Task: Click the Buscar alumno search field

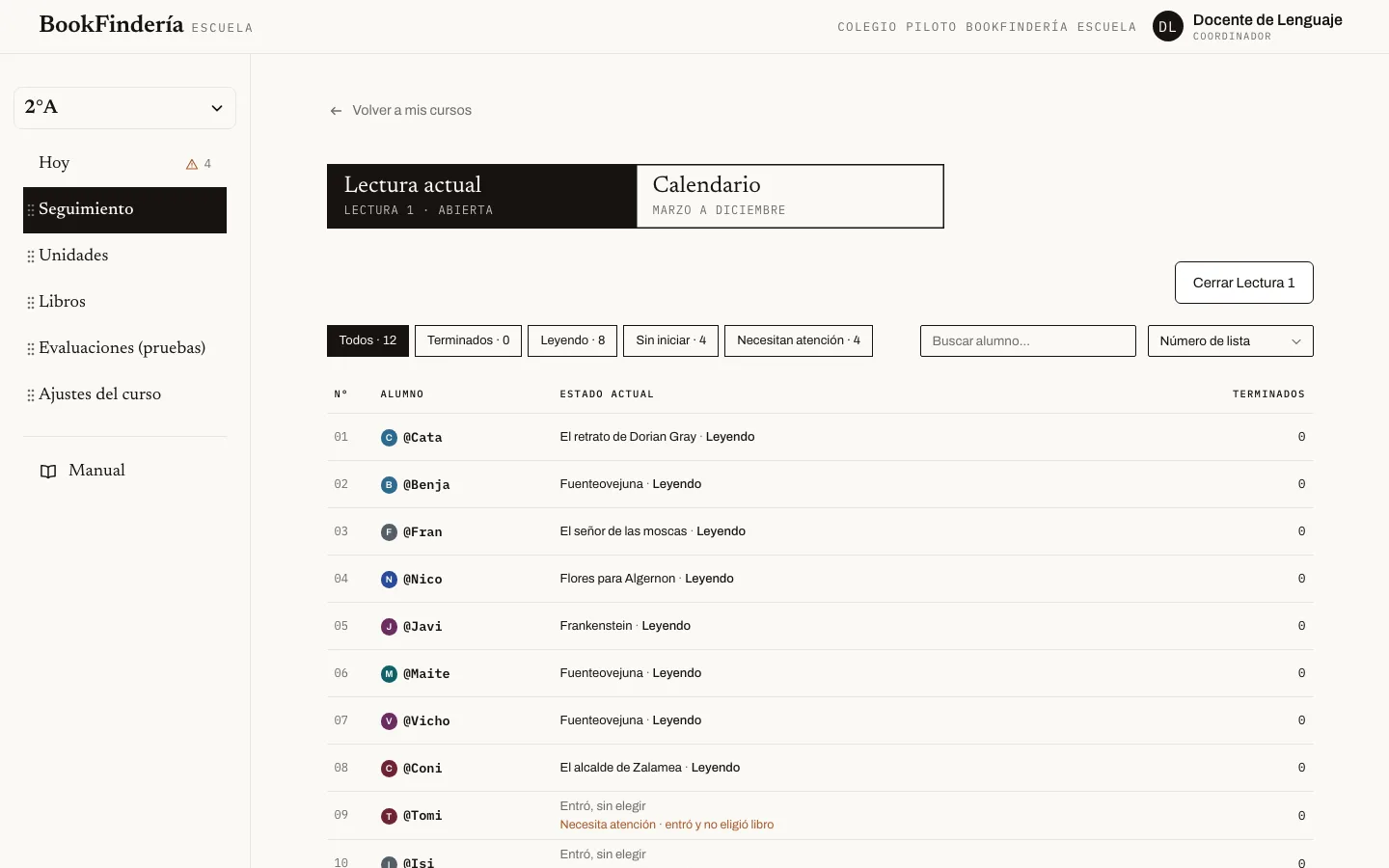Action: (x=1027, y=340)
